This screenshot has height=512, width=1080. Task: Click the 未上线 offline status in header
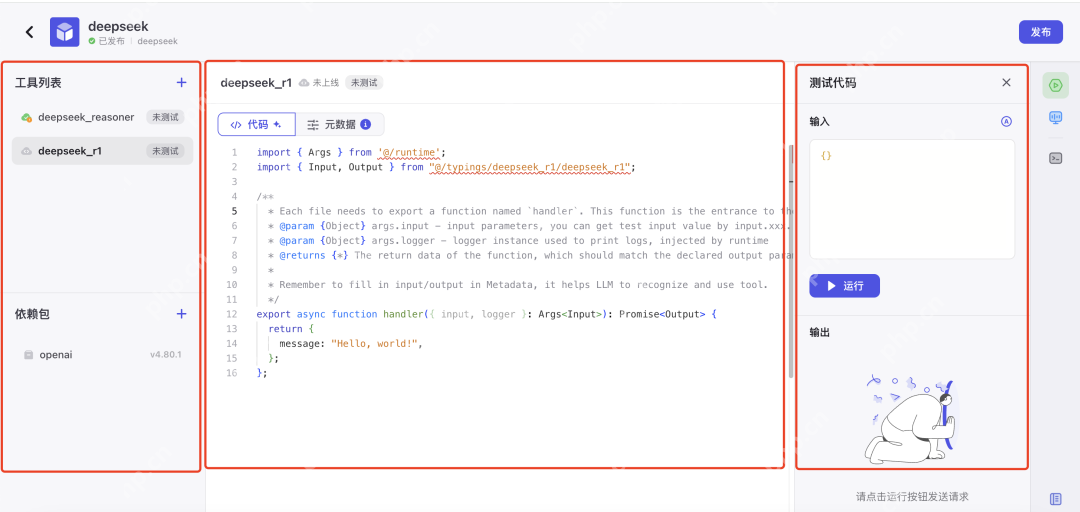[x=318, y=83]
